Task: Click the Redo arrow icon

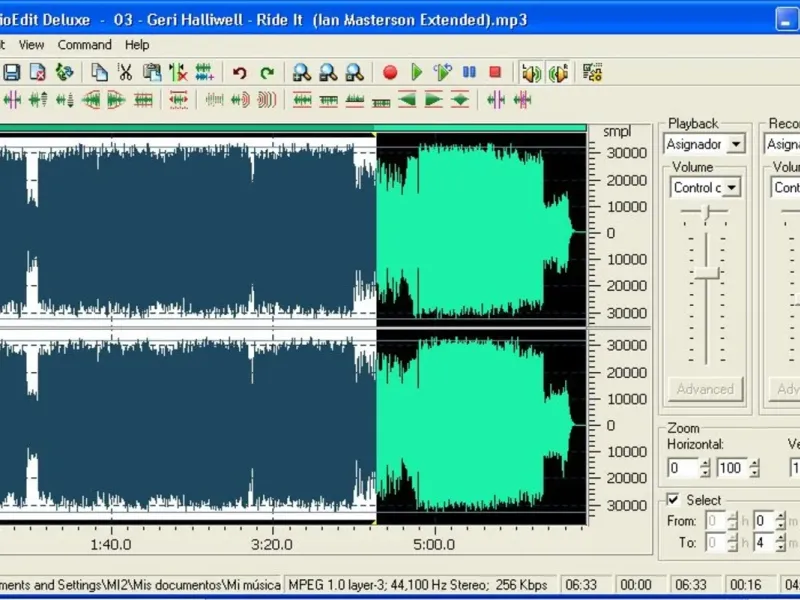Action: point(267,72)
